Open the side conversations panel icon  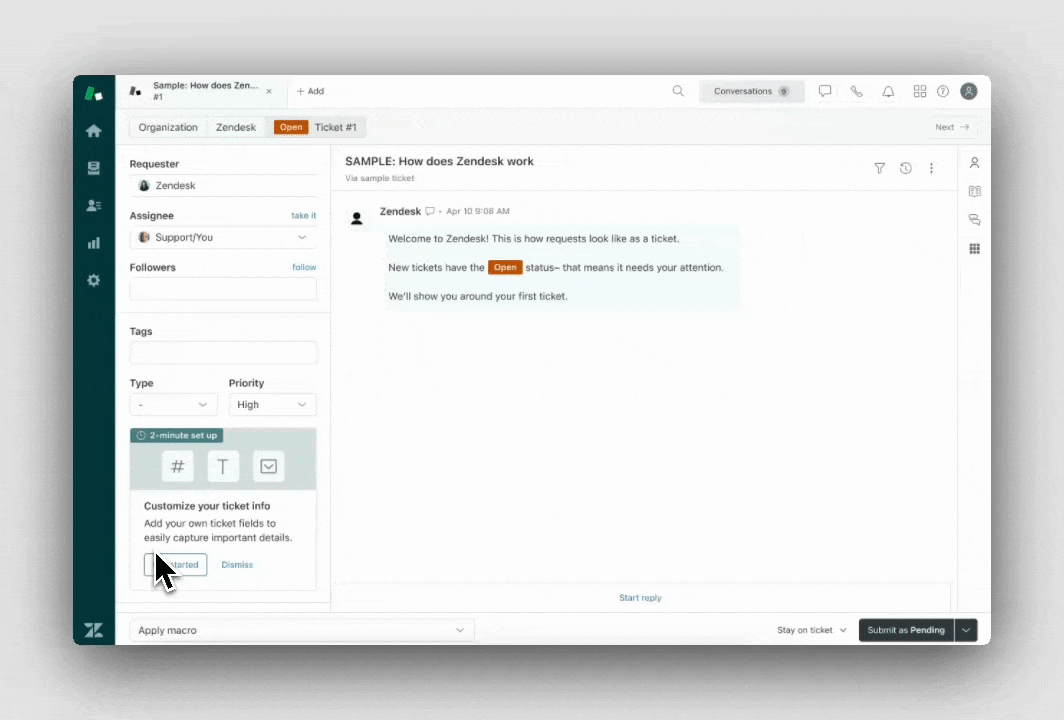[974, 220]
